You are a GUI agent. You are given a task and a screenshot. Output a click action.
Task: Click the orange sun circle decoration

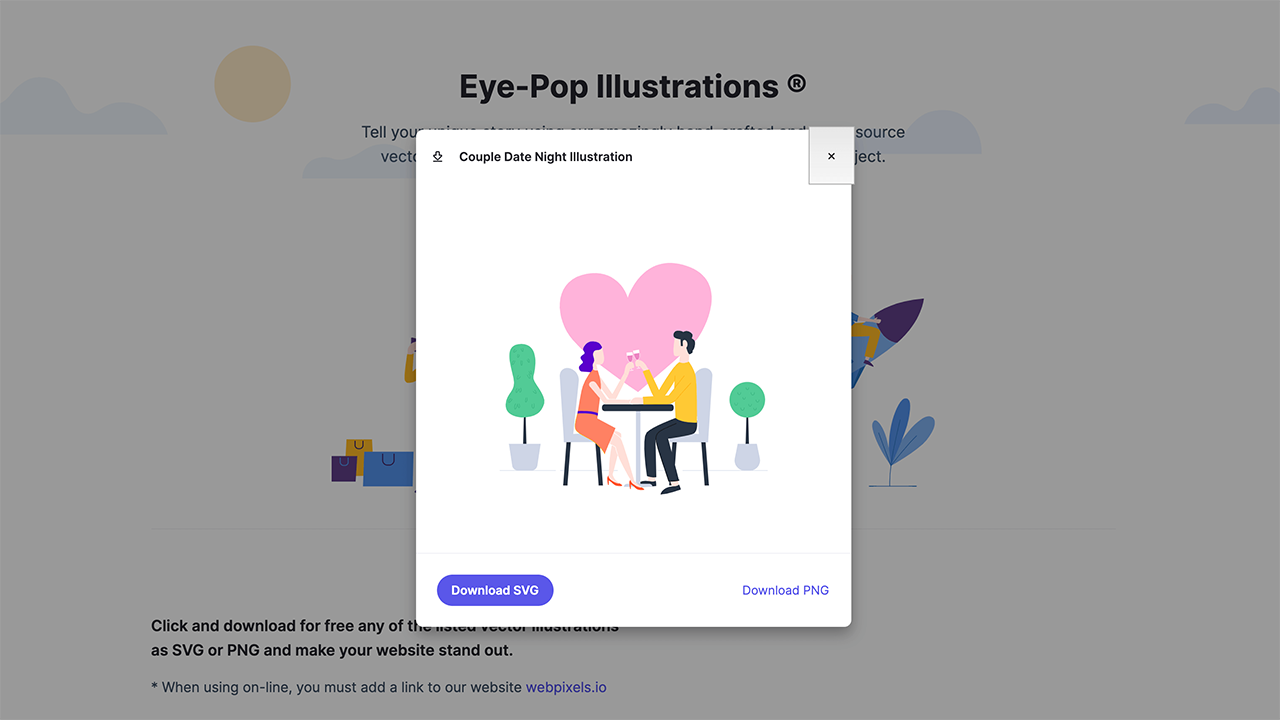tap(252, 84)
